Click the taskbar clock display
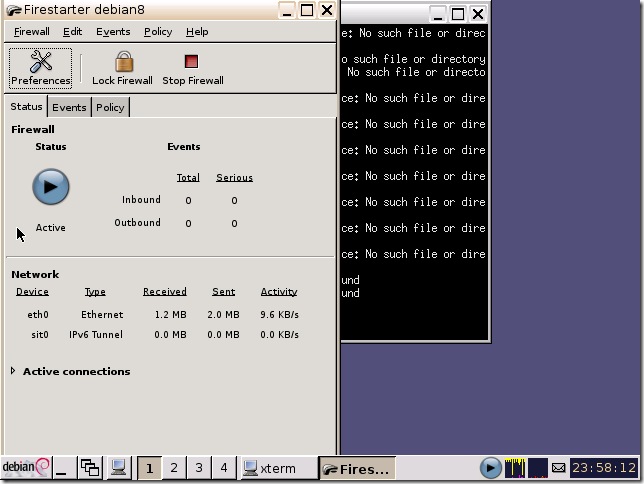644x484 pixels. click(604, 467)
